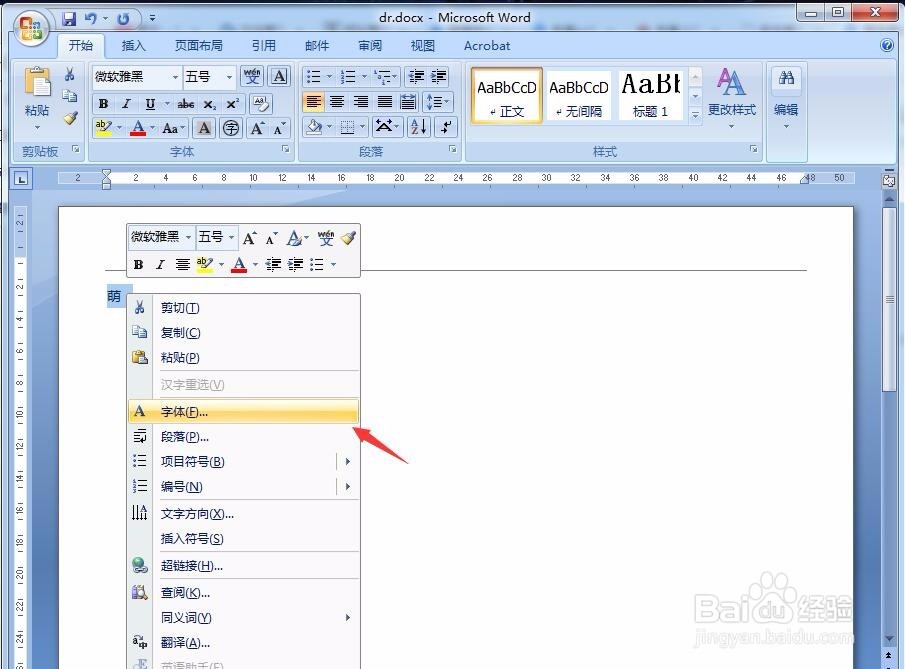This screenshot has width=905, height=669.
Task: Apply character border in ribbon
Action: coord(279,76)
